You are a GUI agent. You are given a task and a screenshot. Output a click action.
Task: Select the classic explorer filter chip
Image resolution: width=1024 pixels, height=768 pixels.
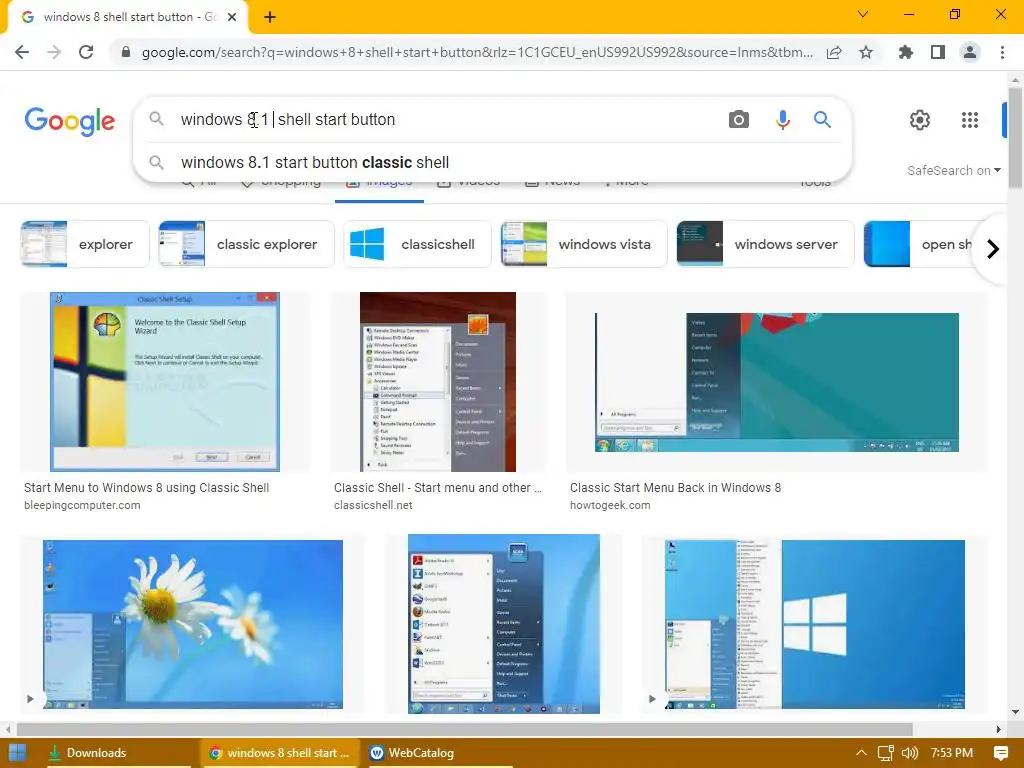[246, 244]
